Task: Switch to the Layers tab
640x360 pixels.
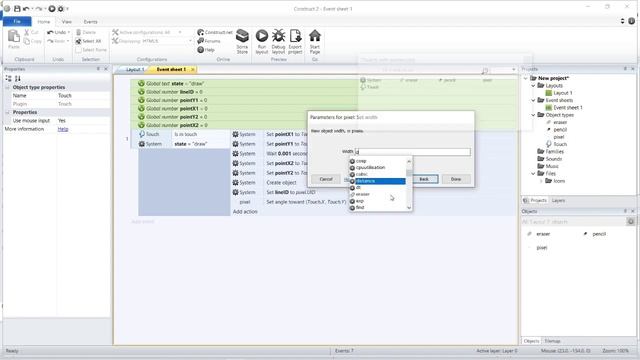Action: [x=558, y=200]
